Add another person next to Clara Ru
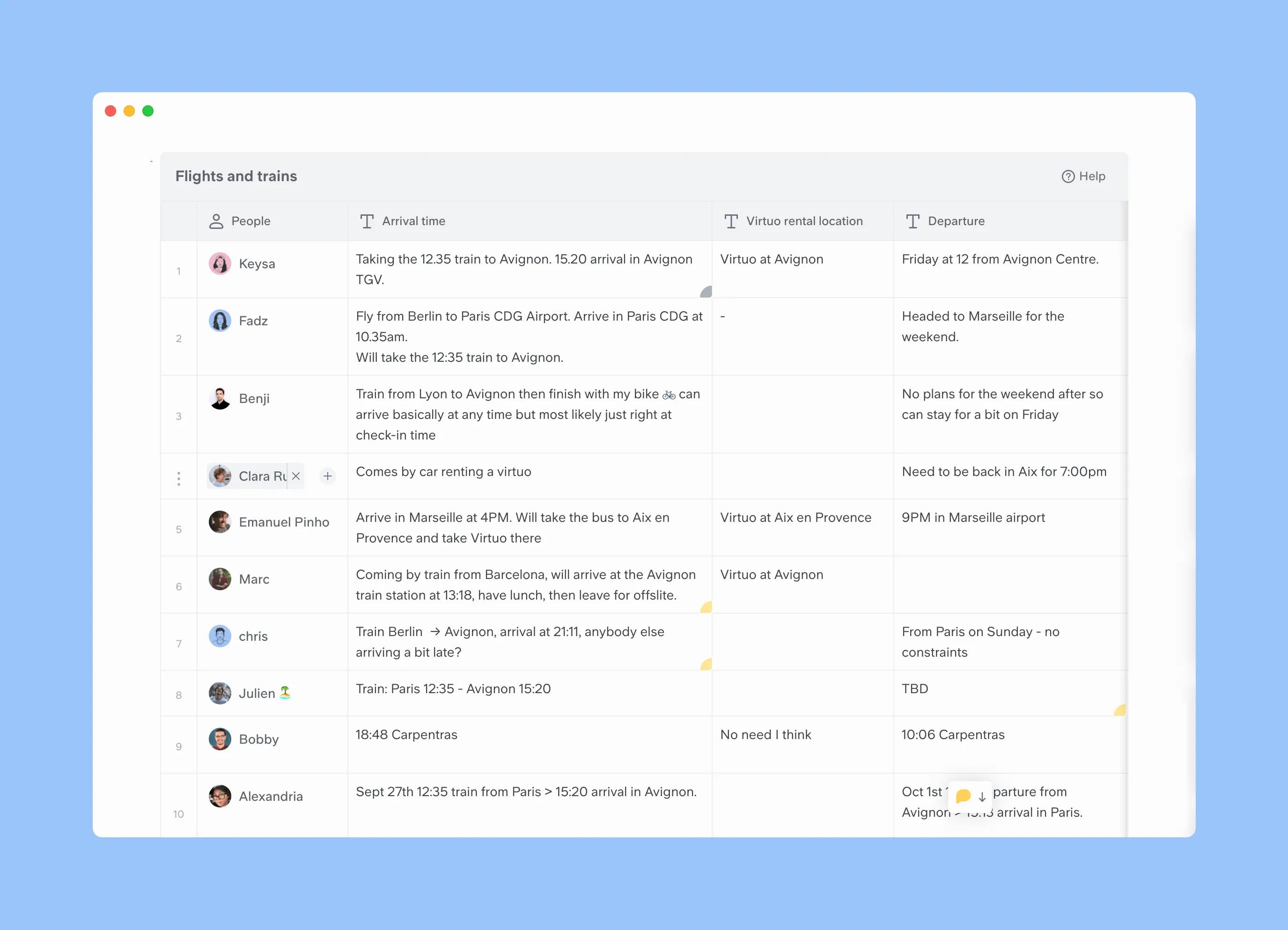This screenshot has width=1288, height=930. (327, 476)
